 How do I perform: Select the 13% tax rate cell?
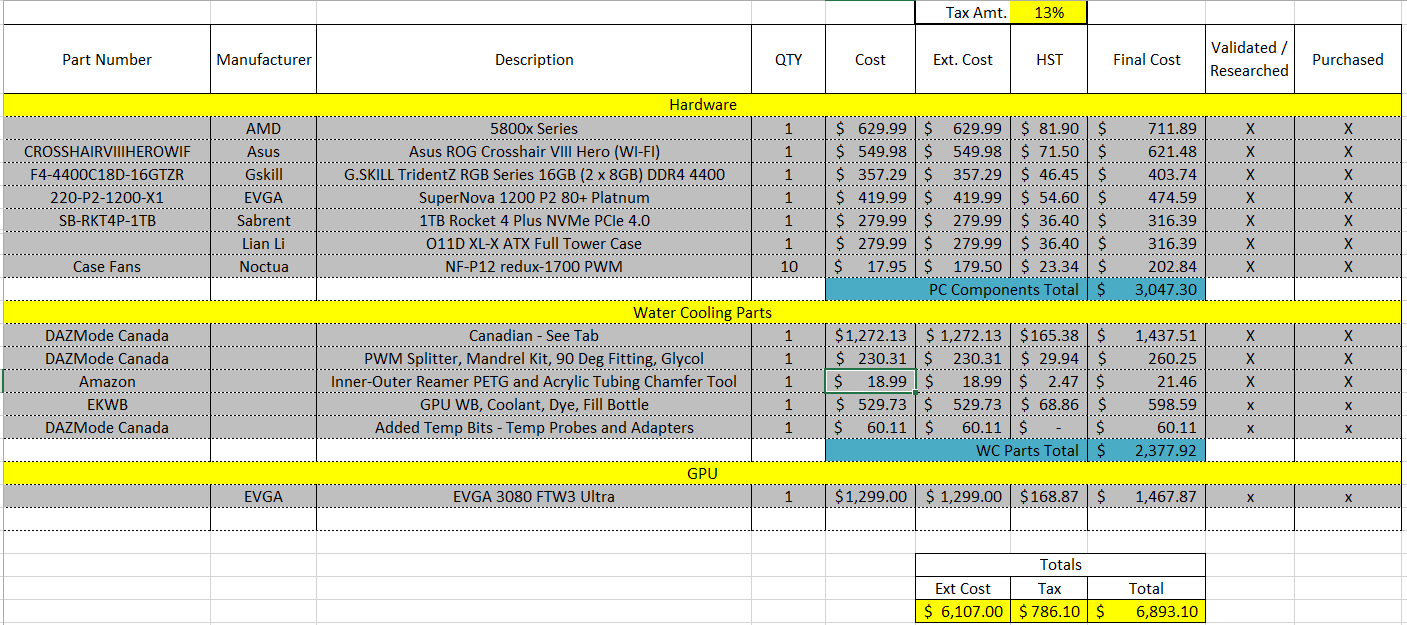[1048, 13]
